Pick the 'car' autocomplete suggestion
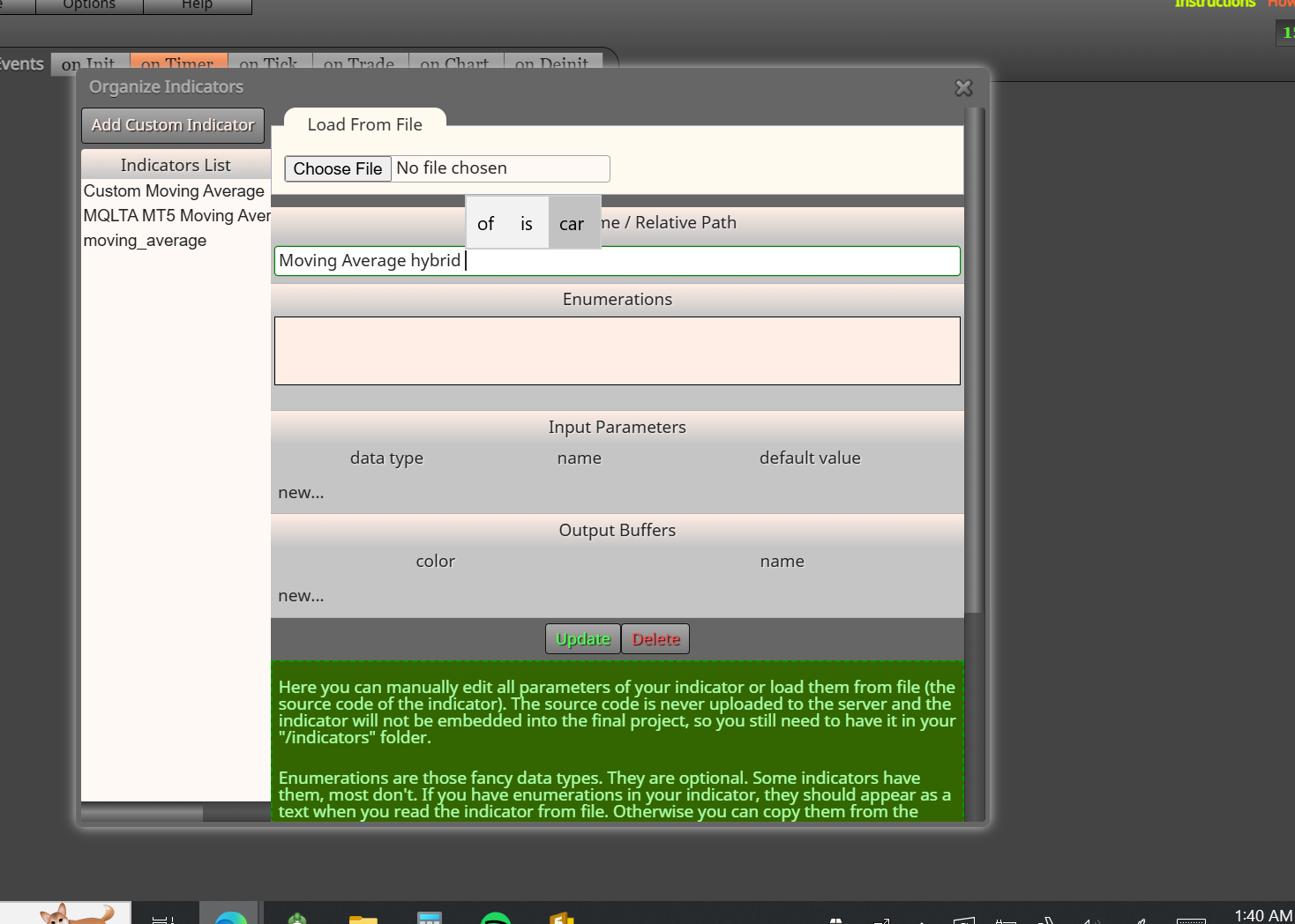The image size is (1295, 924). click(572, 224)
